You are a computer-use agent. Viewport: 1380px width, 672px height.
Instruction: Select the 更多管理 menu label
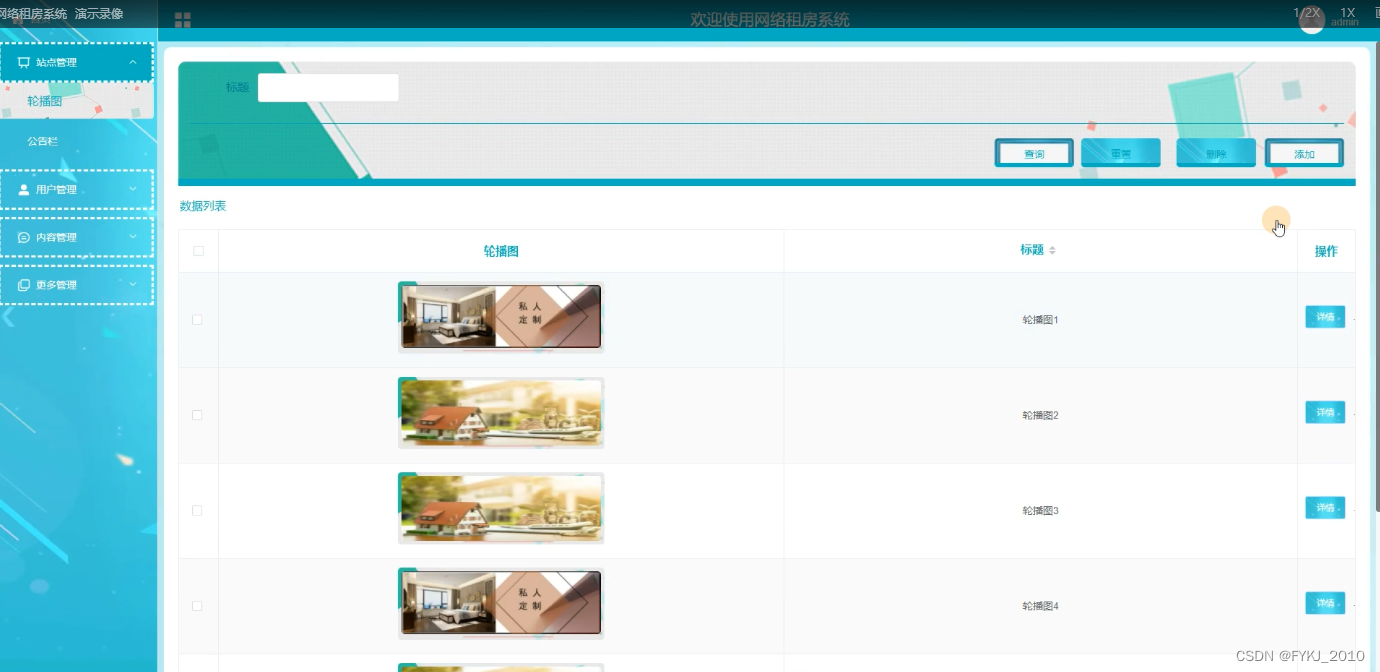(56, 285)
